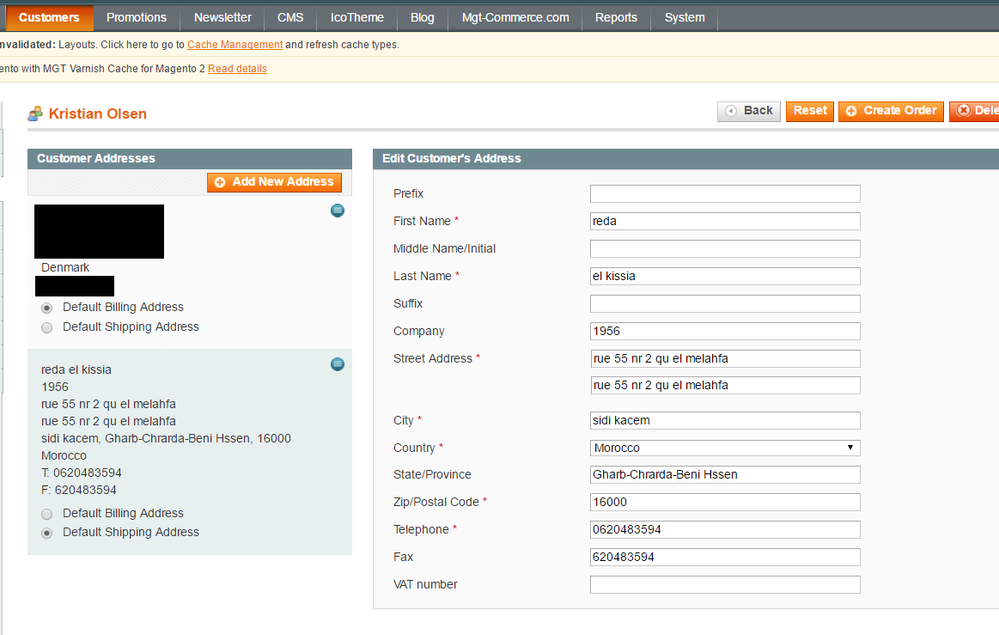This screenshot has height=635, width=999.
Task: Click into the VAT number field
Action: 724,585
